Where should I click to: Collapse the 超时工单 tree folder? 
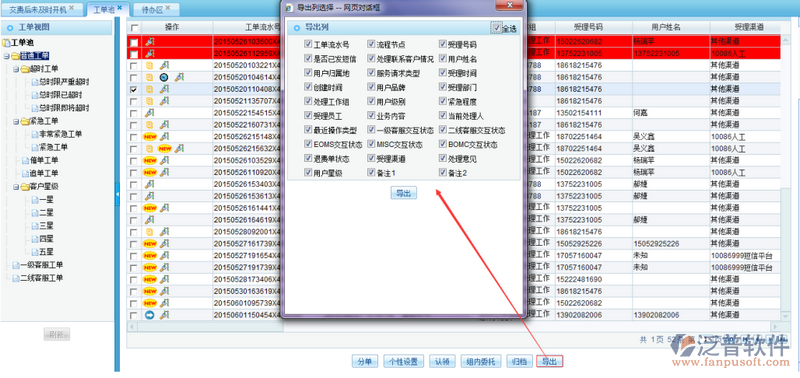(x=16, y=69)
